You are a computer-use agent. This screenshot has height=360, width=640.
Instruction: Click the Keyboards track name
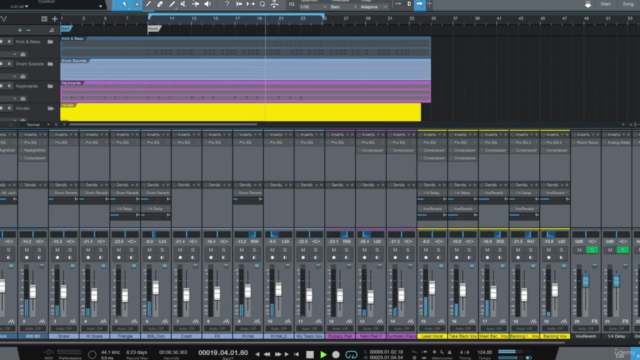tap(27, 86)
